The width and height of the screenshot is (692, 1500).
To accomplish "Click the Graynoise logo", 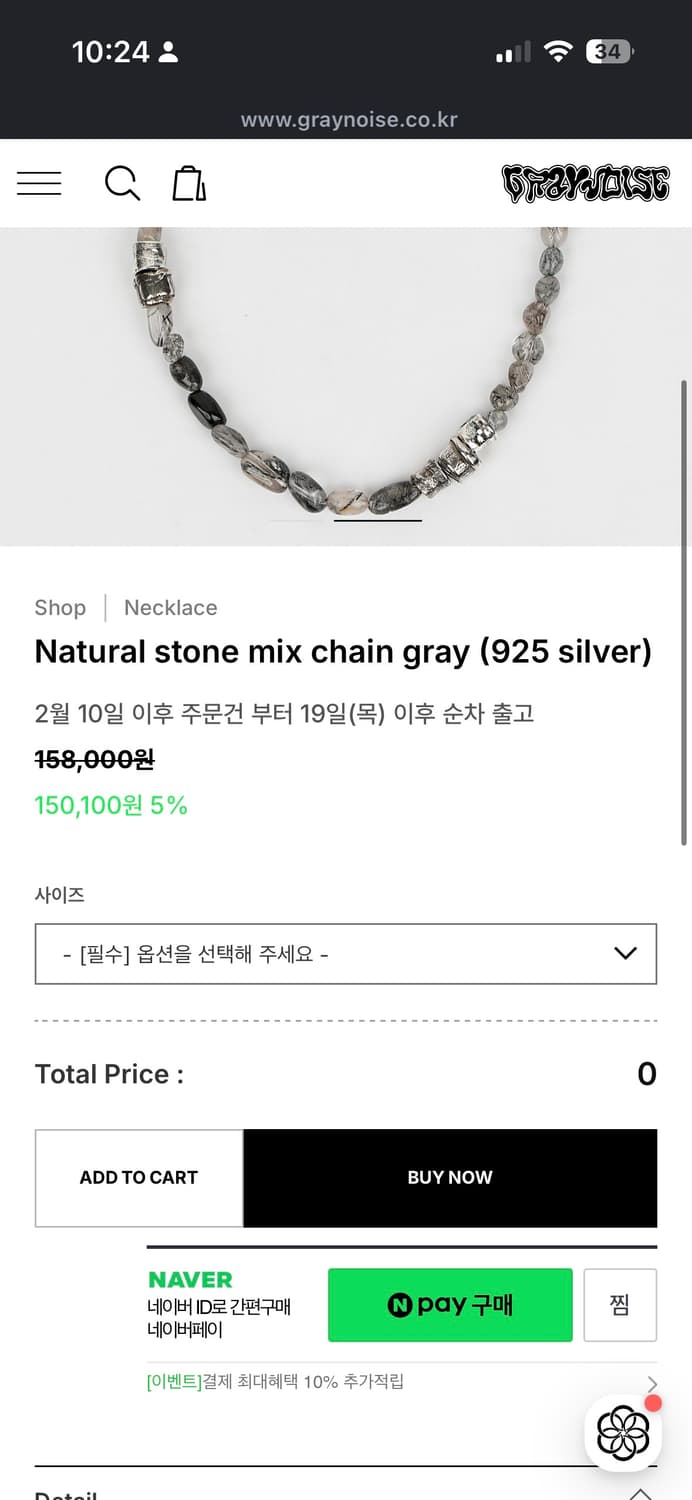I will pyautogui.click(x=585, y=183).
